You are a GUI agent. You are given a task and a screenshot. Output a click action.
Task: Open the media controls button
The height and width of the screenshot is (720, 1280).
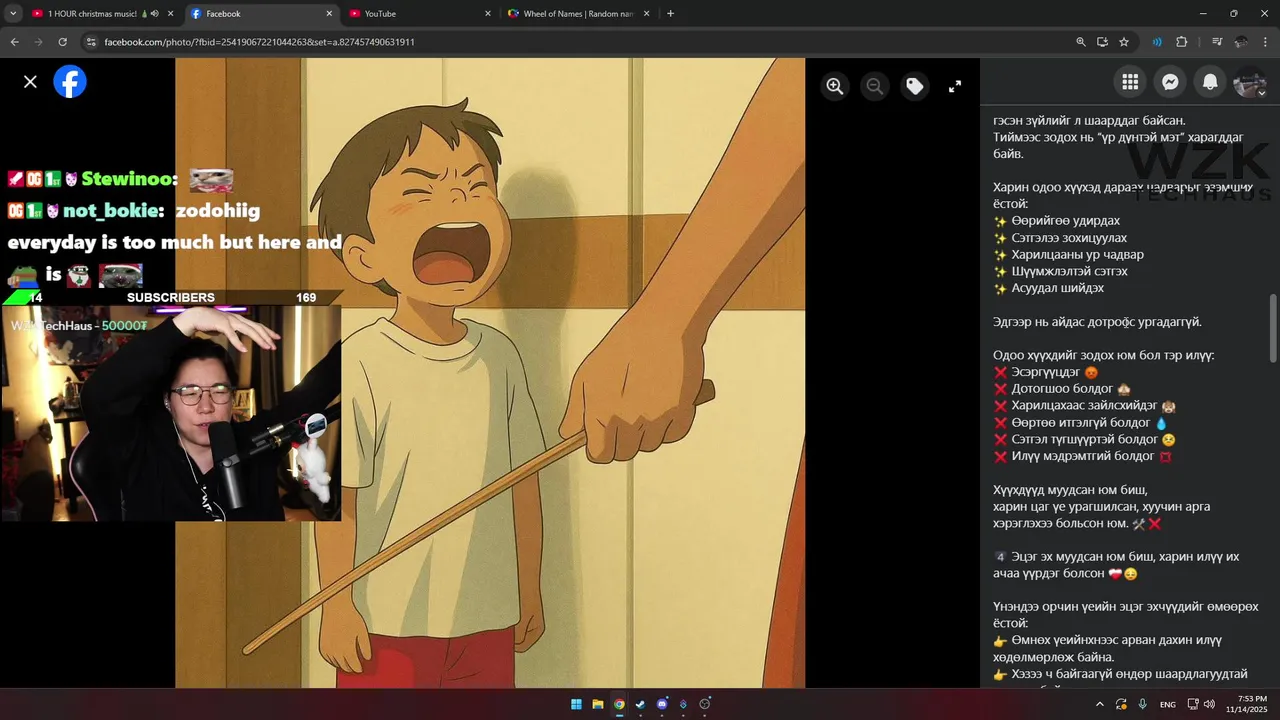1217,42
